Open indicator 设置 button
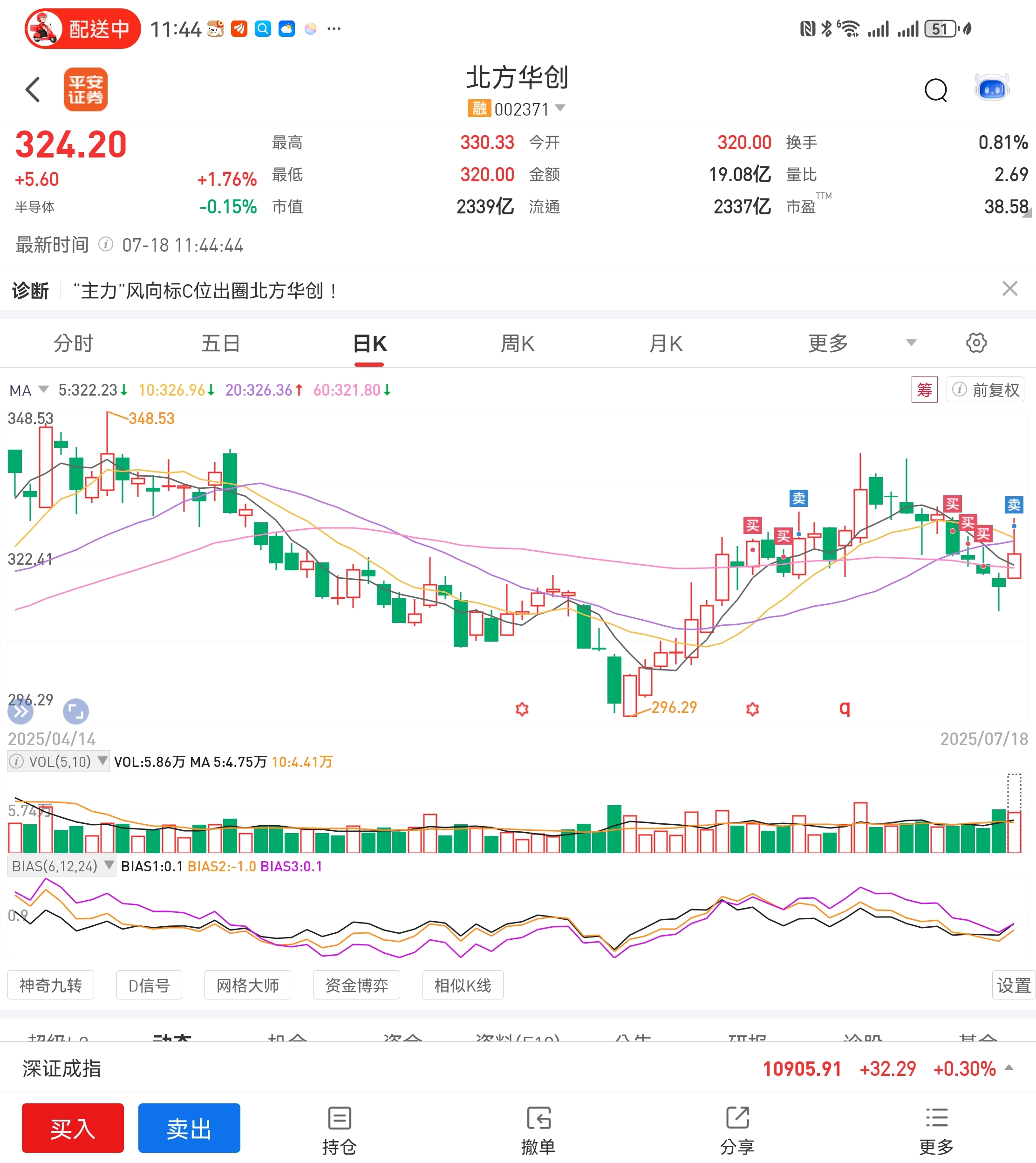The image size is (1036, 1163). 1014,985
